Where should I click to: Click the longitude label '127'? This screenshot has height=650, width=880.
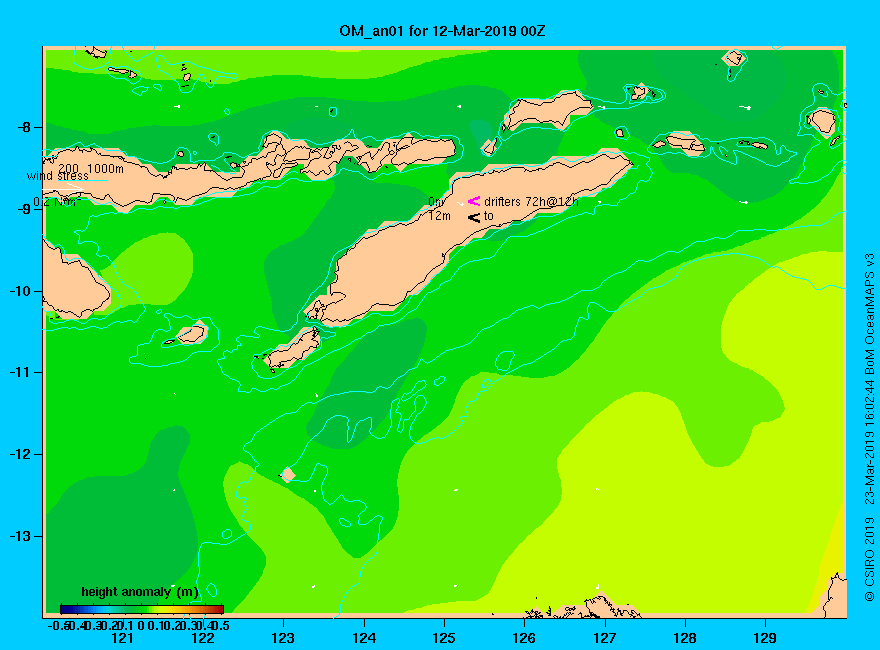click(604, 638)
